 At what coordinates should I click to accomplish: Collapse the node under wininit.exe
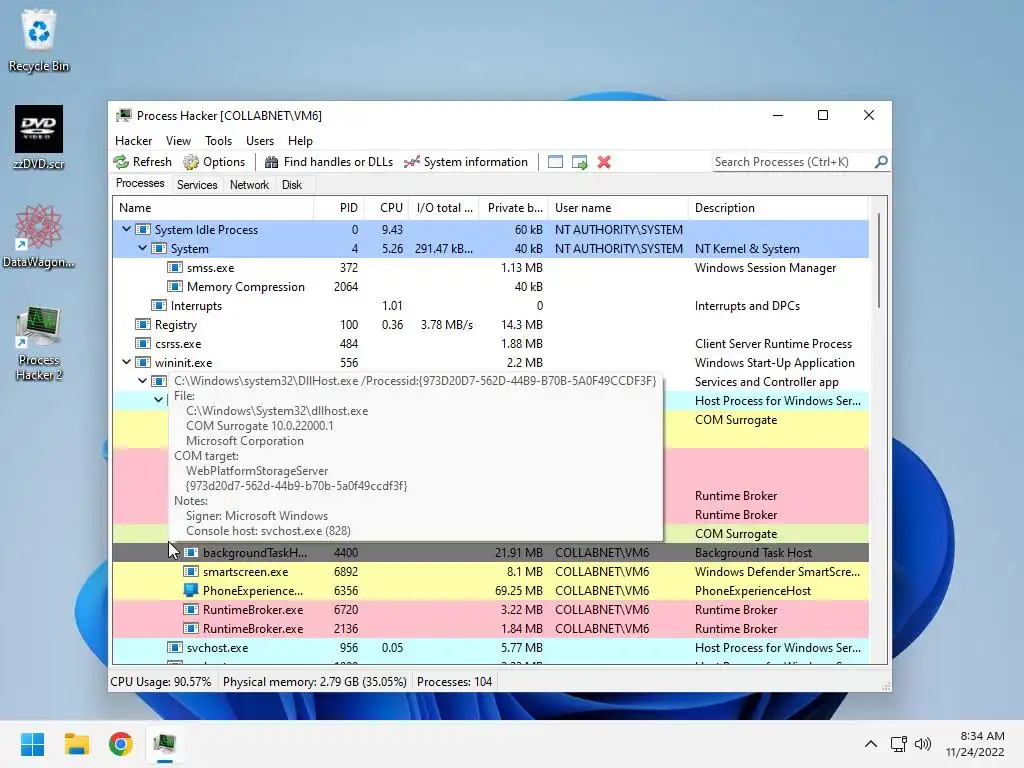[x=142, y=381]
